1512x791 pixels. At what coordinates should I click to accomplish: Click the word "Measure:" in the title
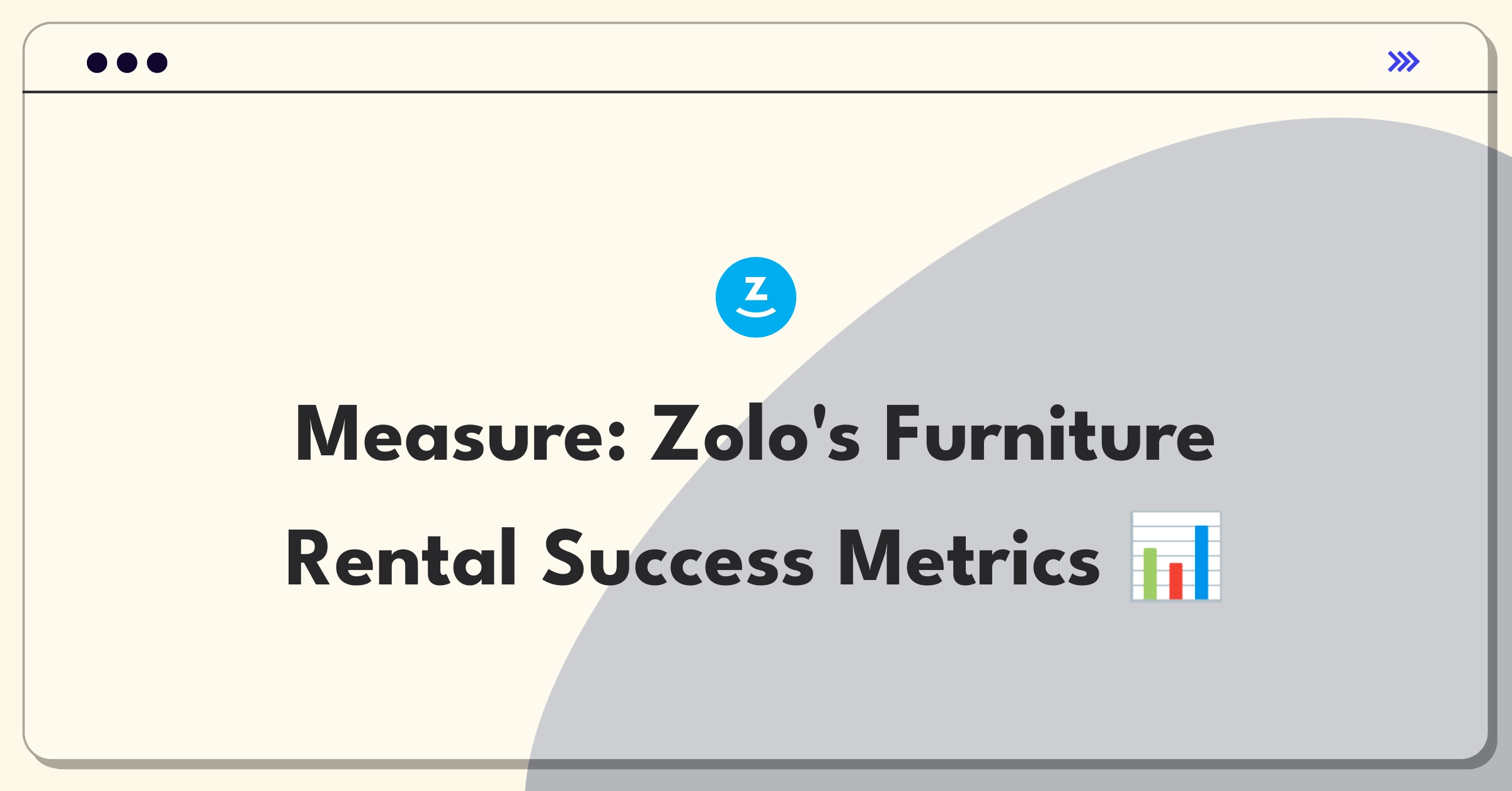pyautogui.click(x=461, y=435)
